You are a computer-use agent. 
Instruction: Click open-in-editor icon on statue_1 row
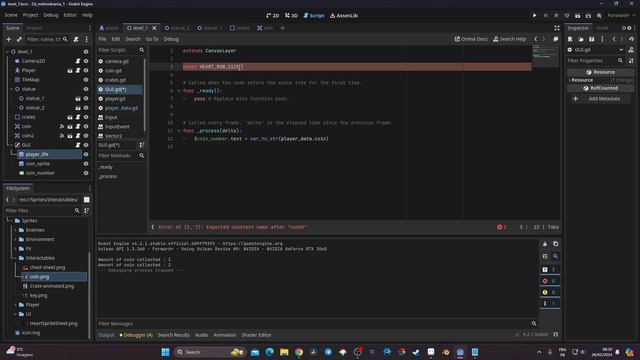pos(78,98)
